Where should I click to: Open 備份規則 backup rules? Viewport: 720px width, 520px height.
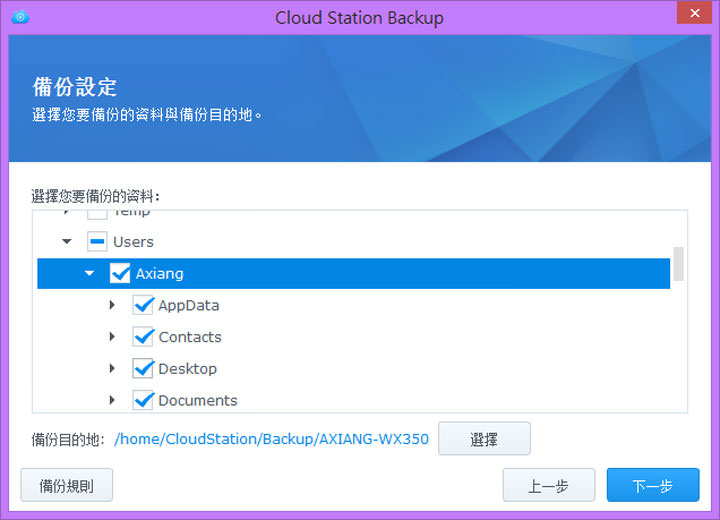66,486
